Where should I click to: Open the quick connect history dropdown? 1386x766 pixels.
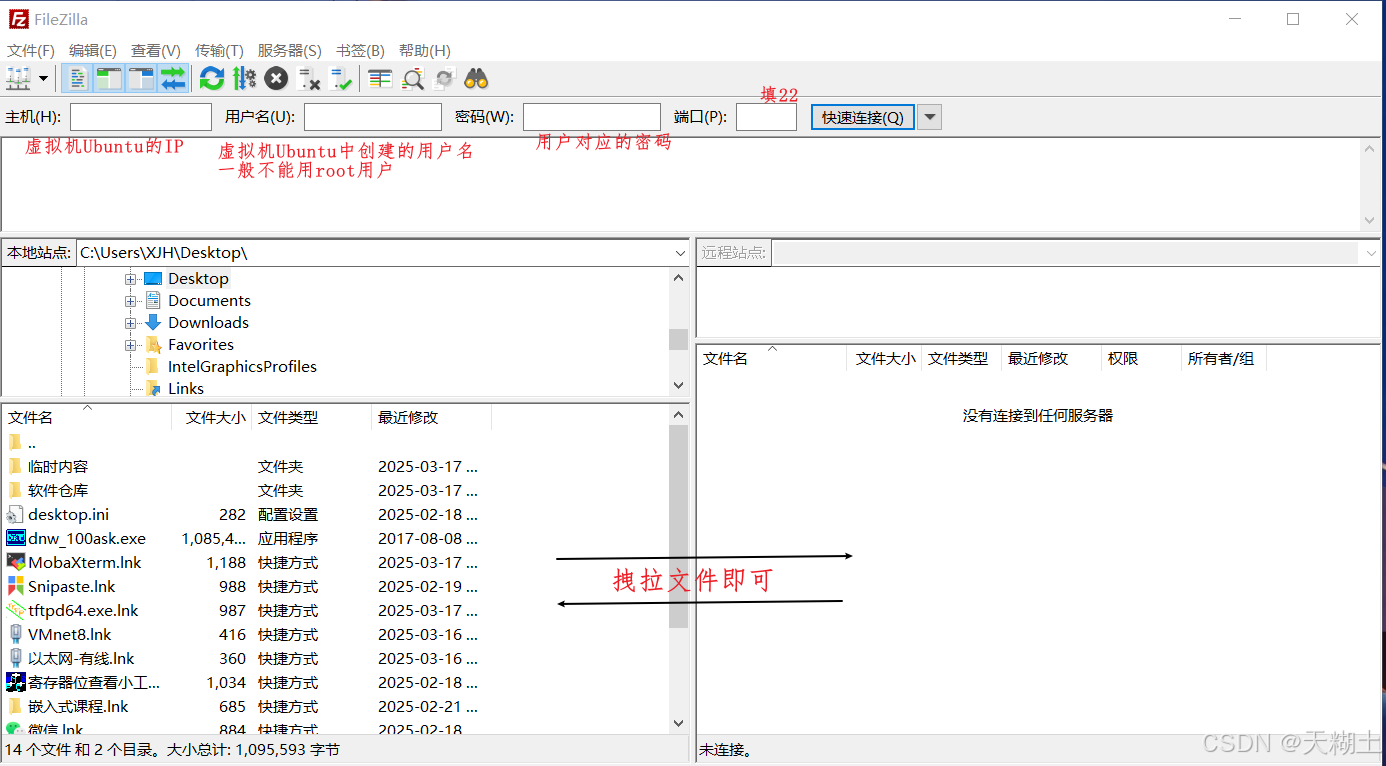pyautogui.click(x=930, y=117)
